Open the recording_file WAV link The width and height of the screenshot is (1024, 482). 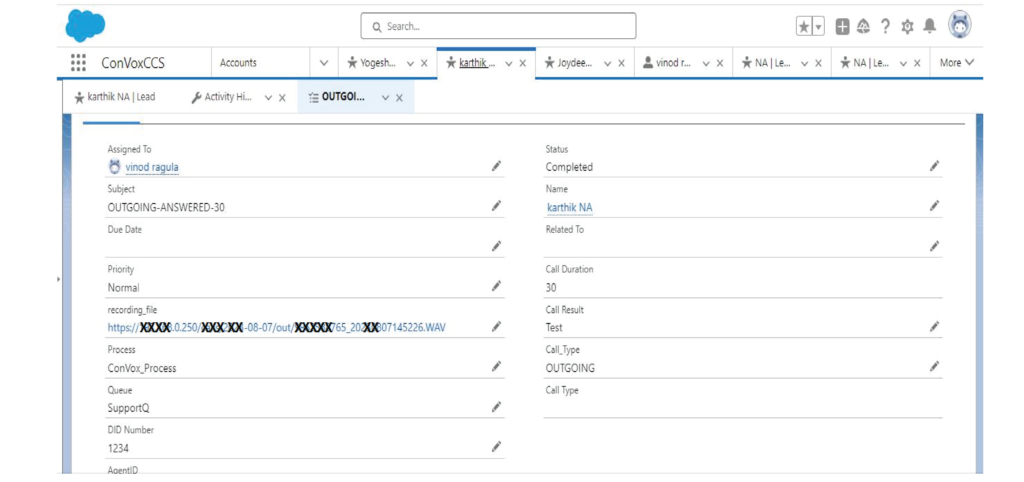pos(281,327)
